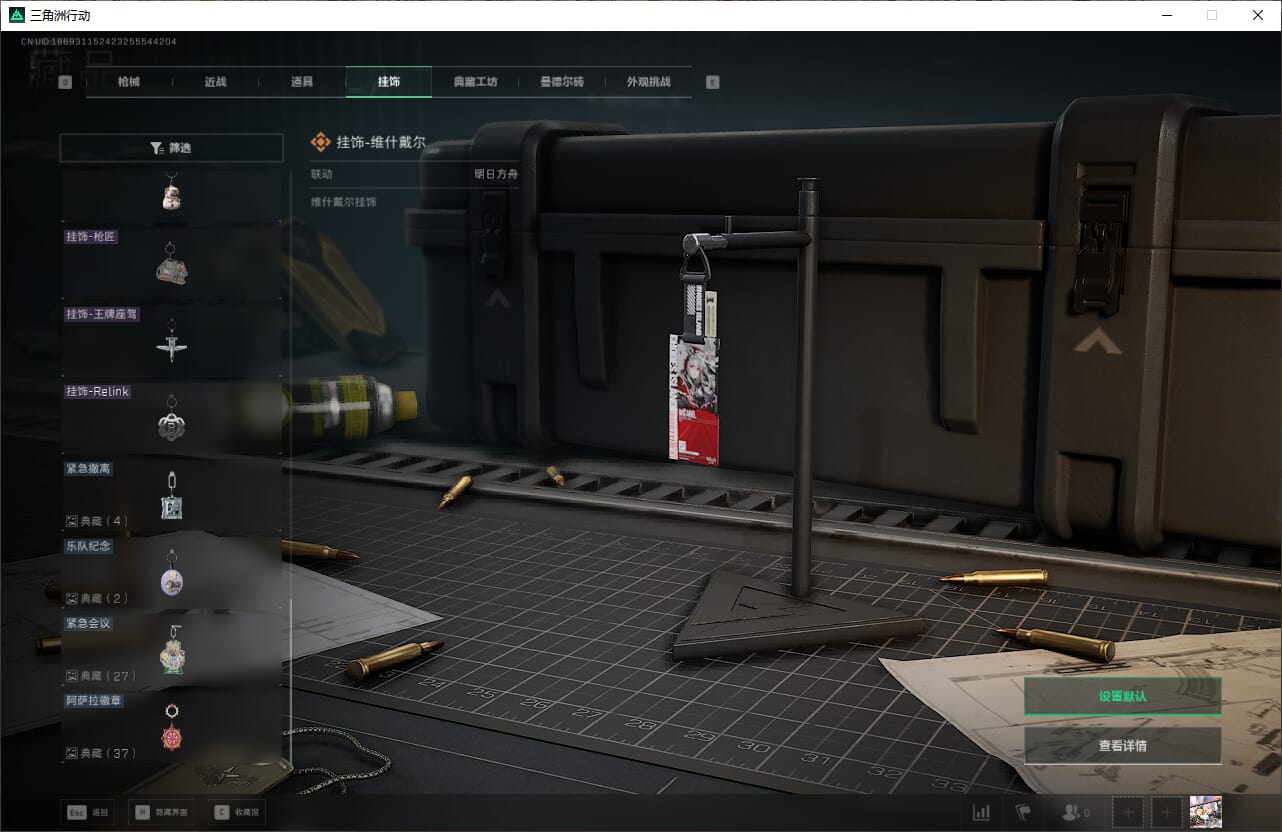Select the 乐队纪念 charm icon

(x=172, y=576)
